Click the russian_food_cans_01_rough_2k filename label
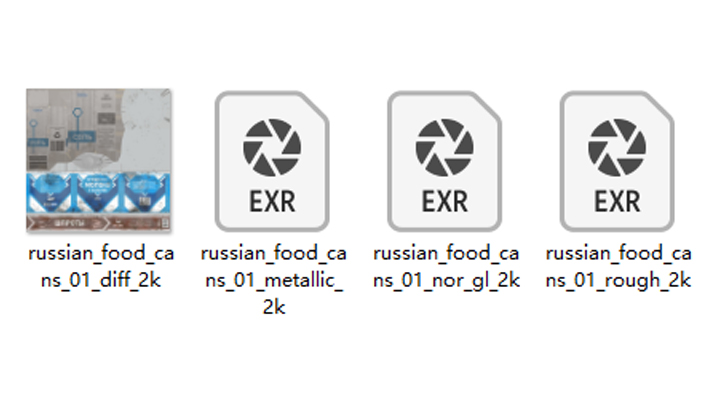 (x=619, y=266)
